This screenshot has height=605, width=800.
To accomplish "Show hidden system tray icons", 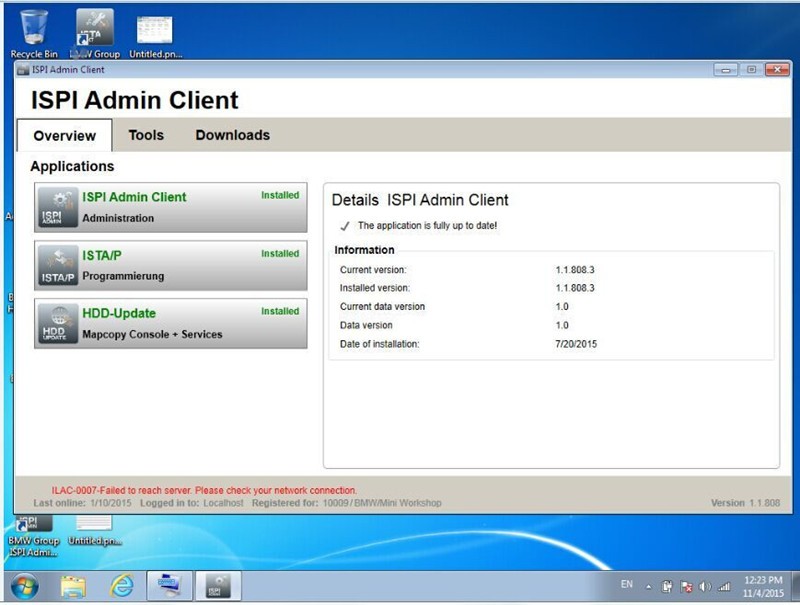I will pyautogui.click(x=649, y=587).
